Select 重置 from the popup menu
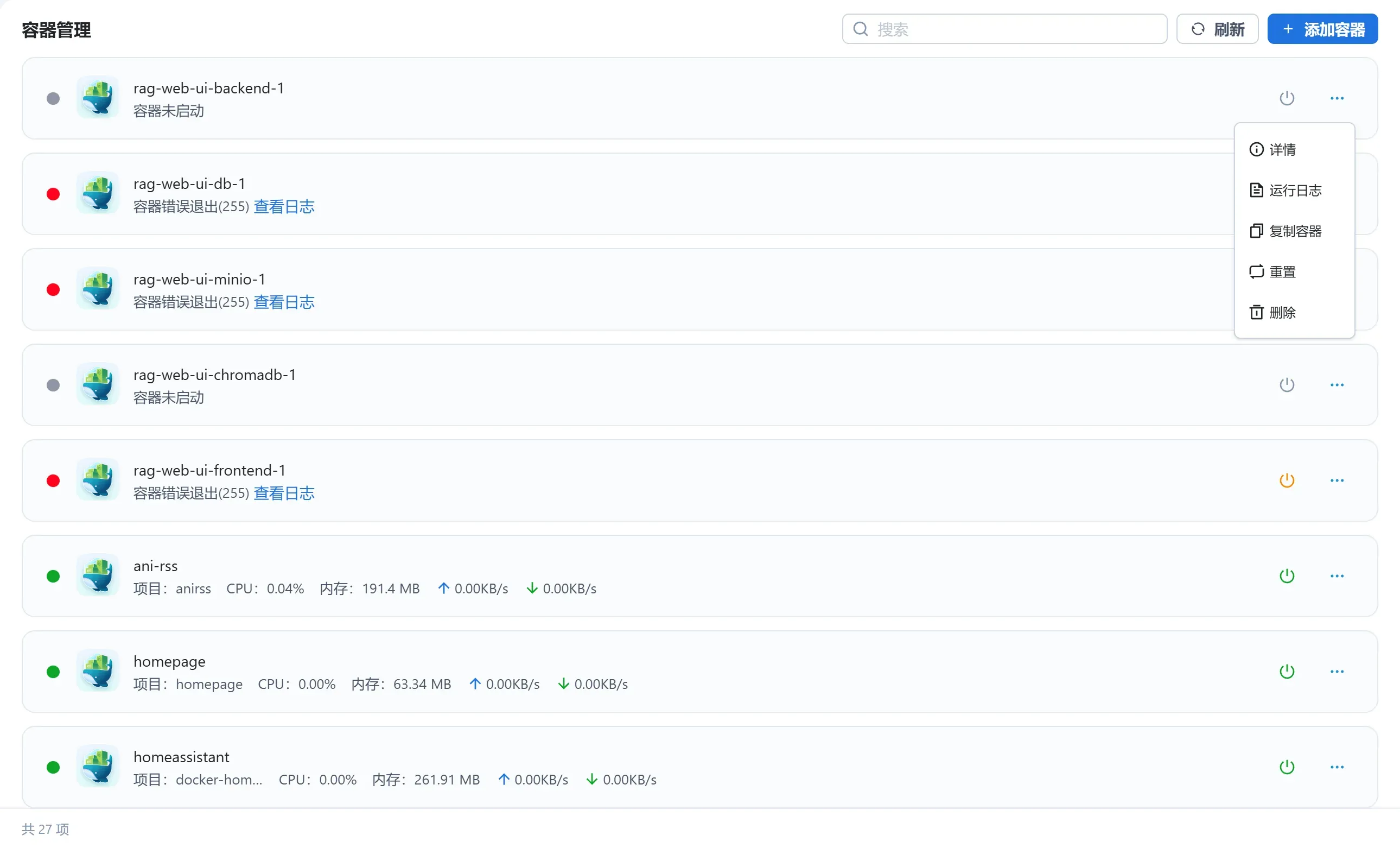 point(1282,272)
